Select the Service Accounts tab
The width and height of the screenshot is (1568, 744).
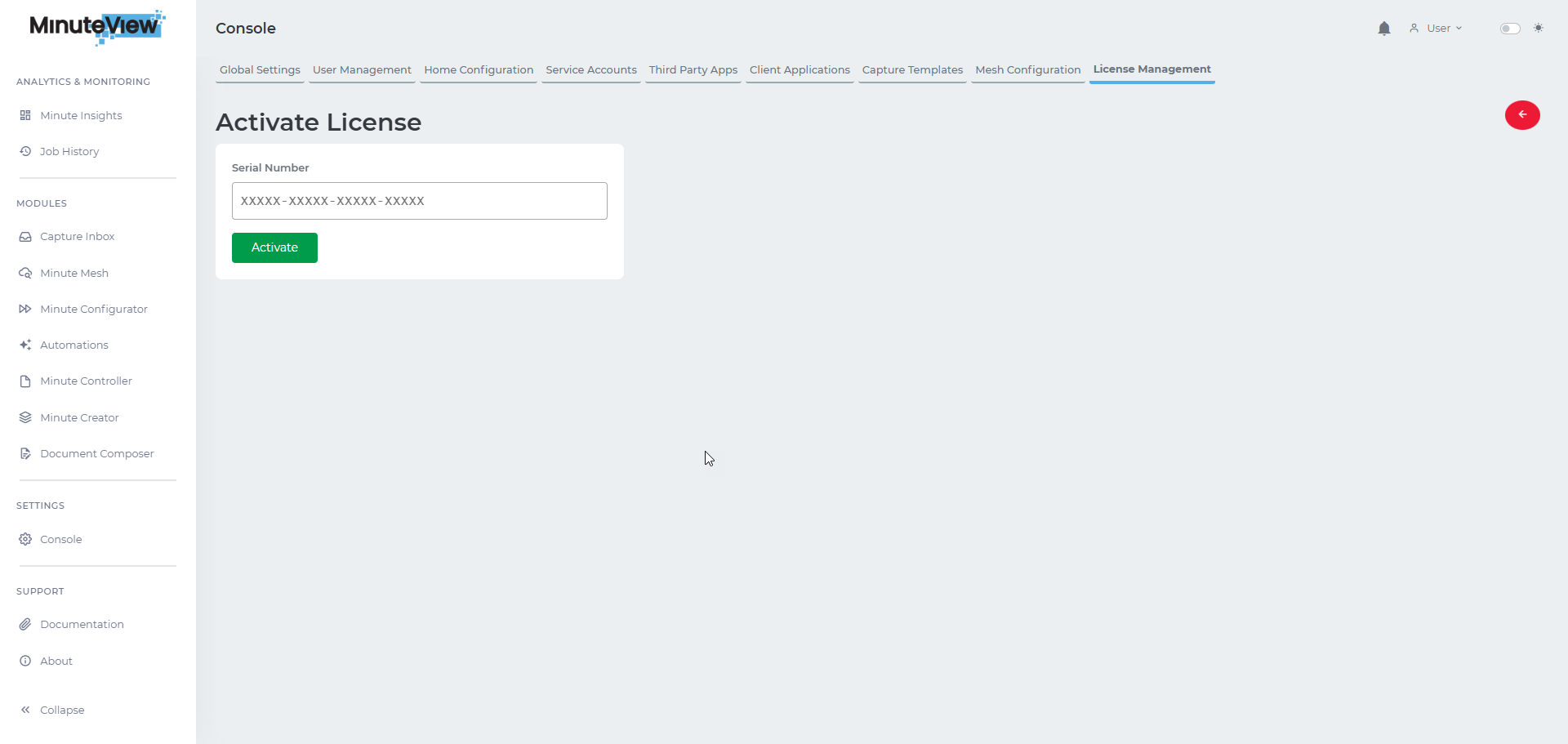[591, 70]
